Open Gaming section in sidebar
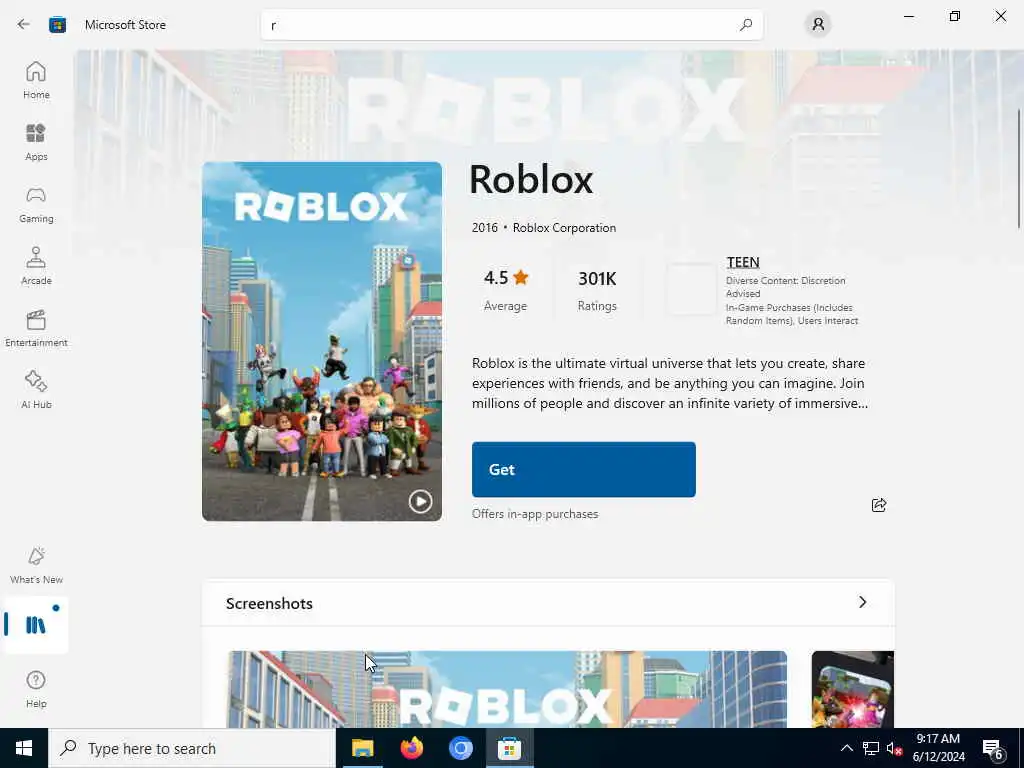 tap(36, 204)
